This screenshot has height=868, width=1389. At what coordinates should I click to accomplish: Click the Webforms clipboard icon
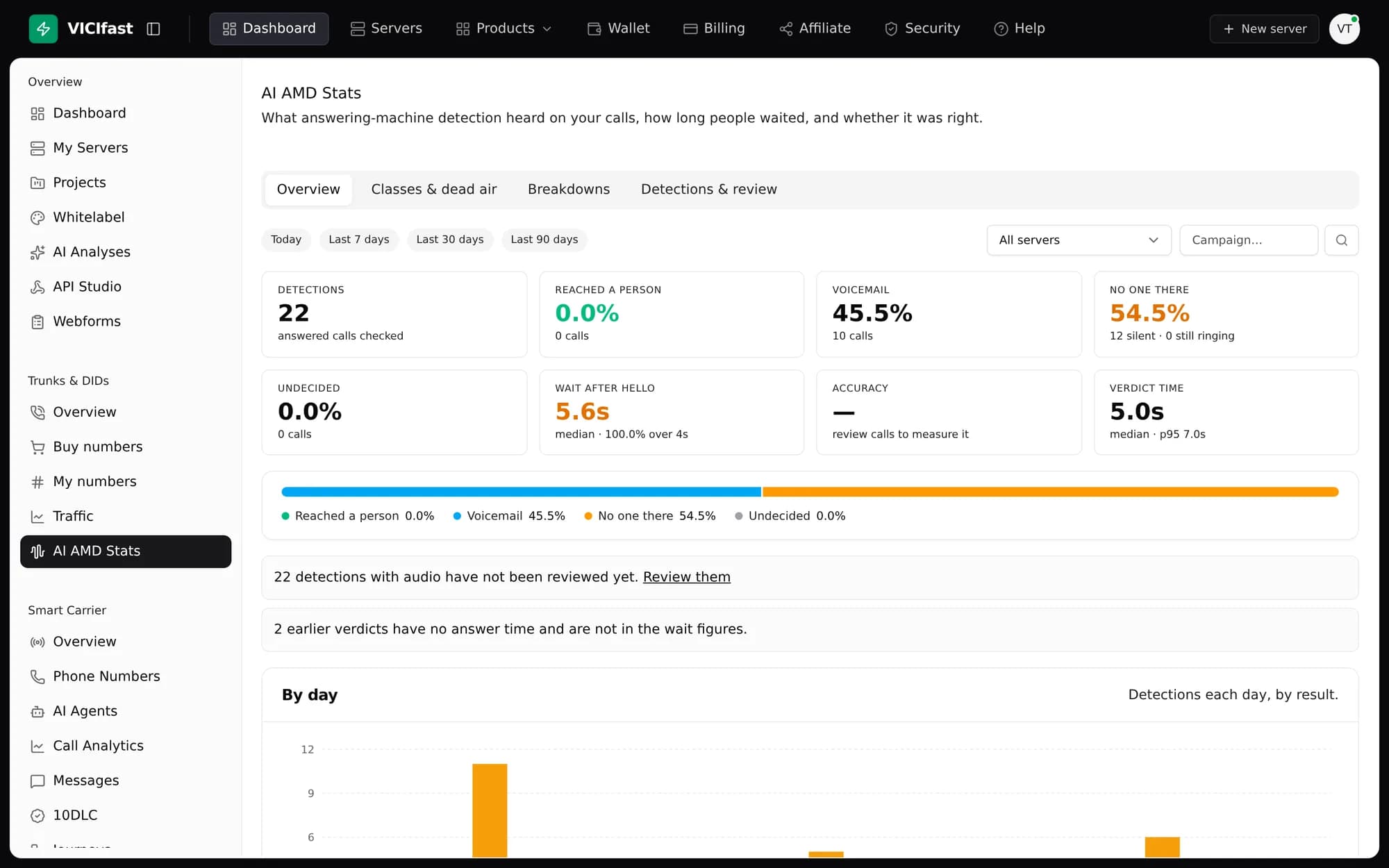[38, 322]
